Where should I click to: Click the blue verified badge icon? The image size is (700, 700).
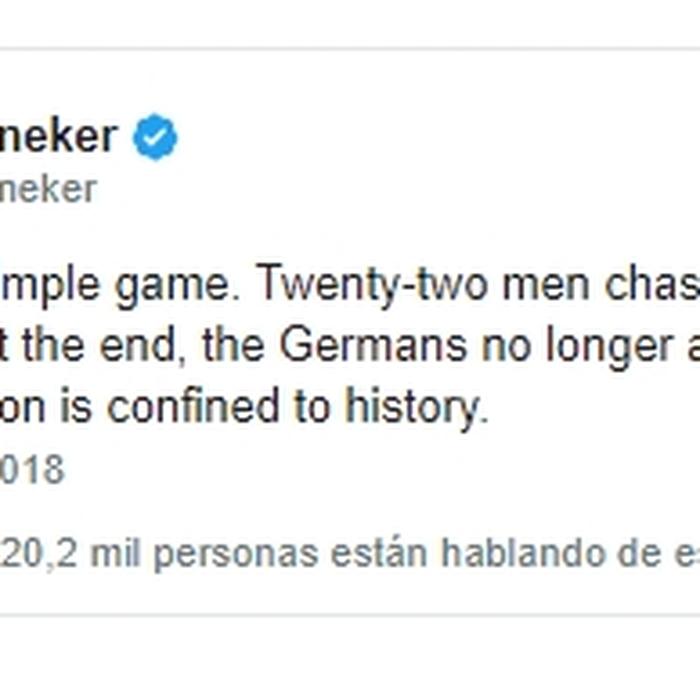point(155,137)
